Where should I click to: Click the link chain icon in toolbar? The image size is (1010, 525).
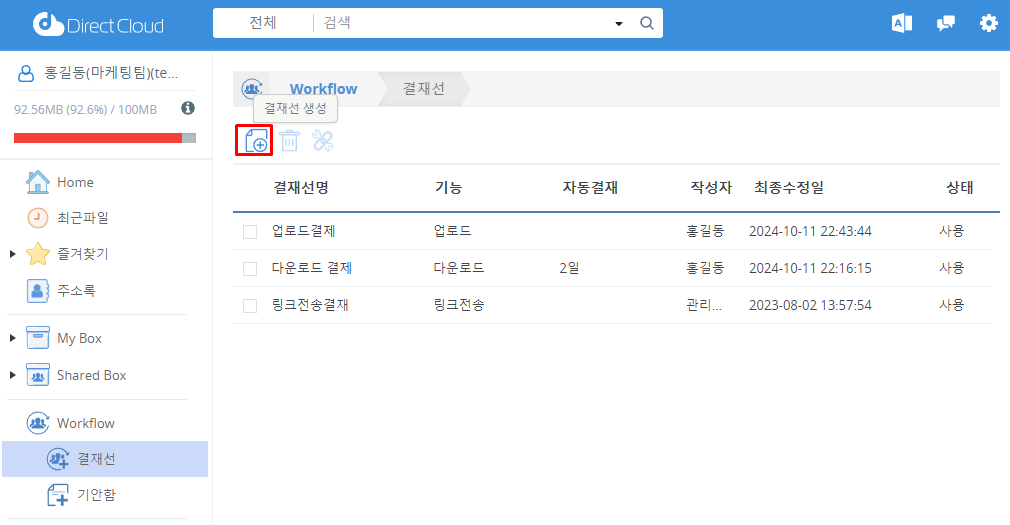(x=322, y=141)
